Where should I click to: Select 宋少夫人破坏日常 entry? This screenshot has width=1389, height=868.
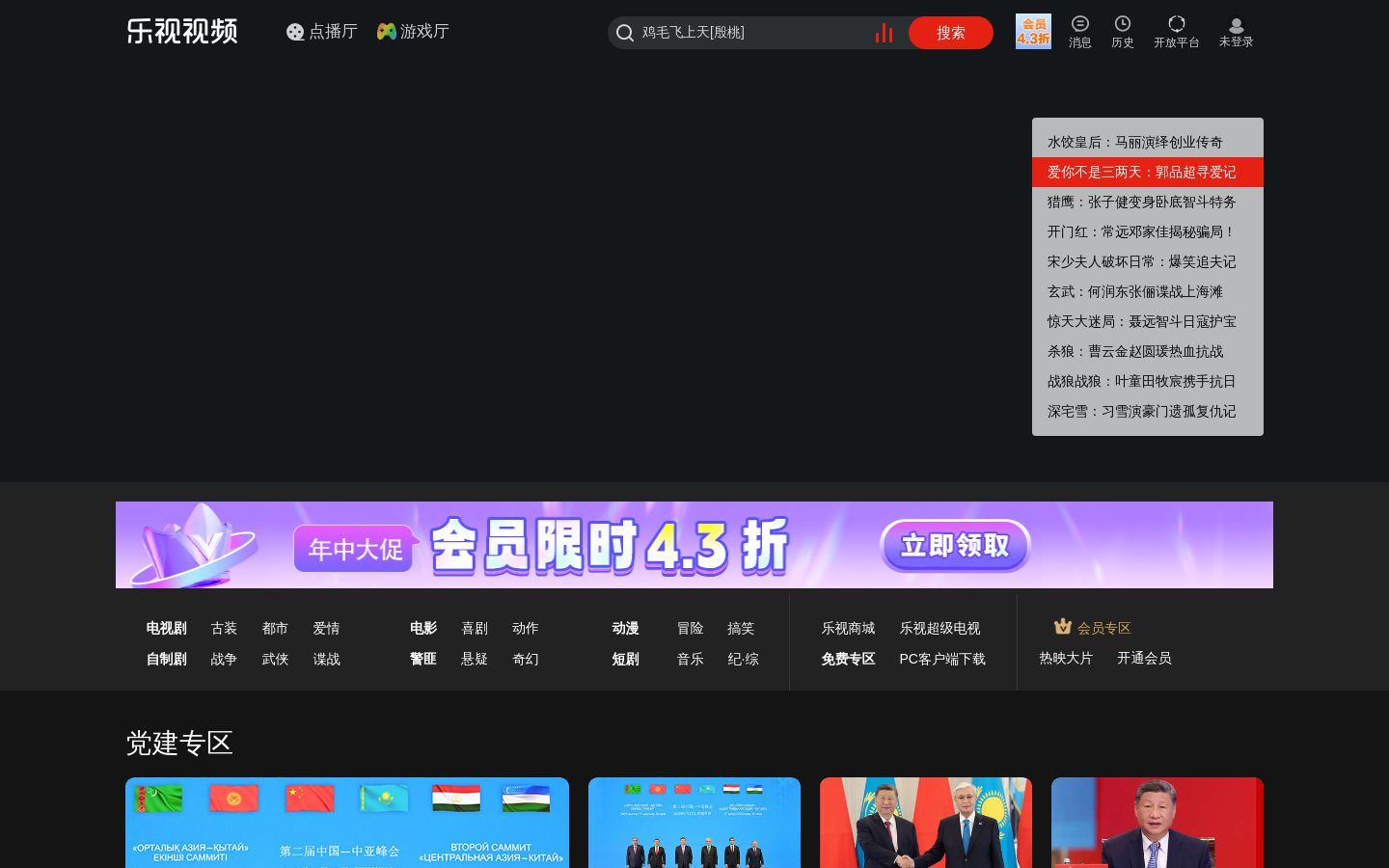click(1148, 261)
